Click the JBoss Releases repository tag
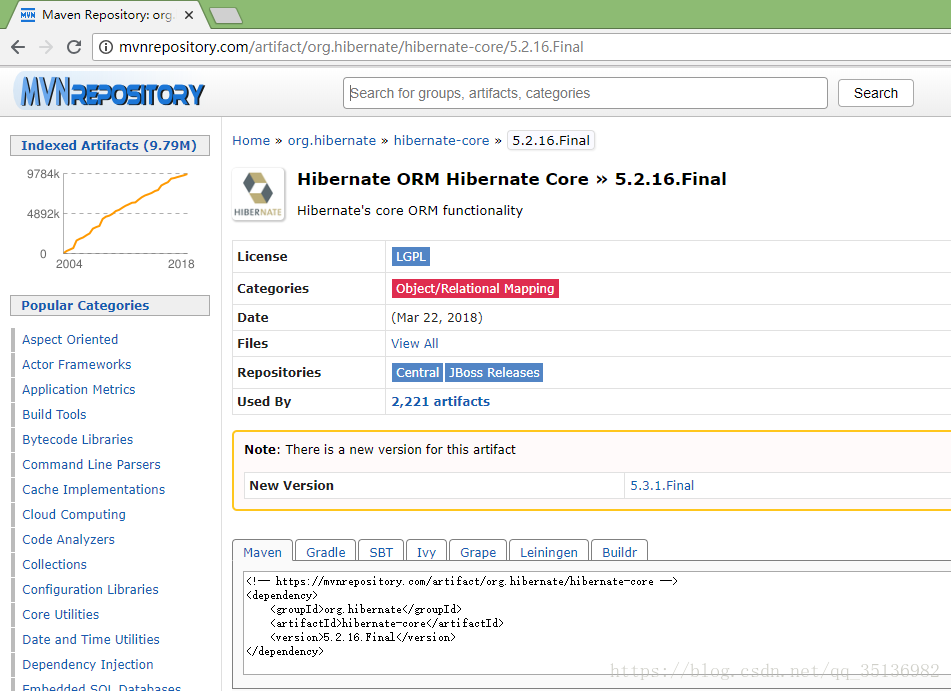The width and height of the screenshot is (951, 691). pyautogui.click(x=494, y=372)
